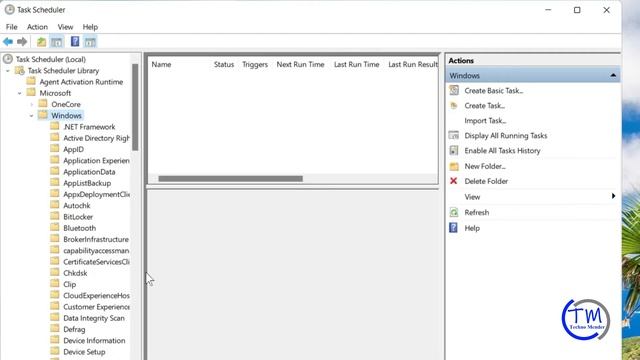This screenshot has height=360, width=640.
Task: Click the Create Basic Task icon
Action: [x=454, y=90]
